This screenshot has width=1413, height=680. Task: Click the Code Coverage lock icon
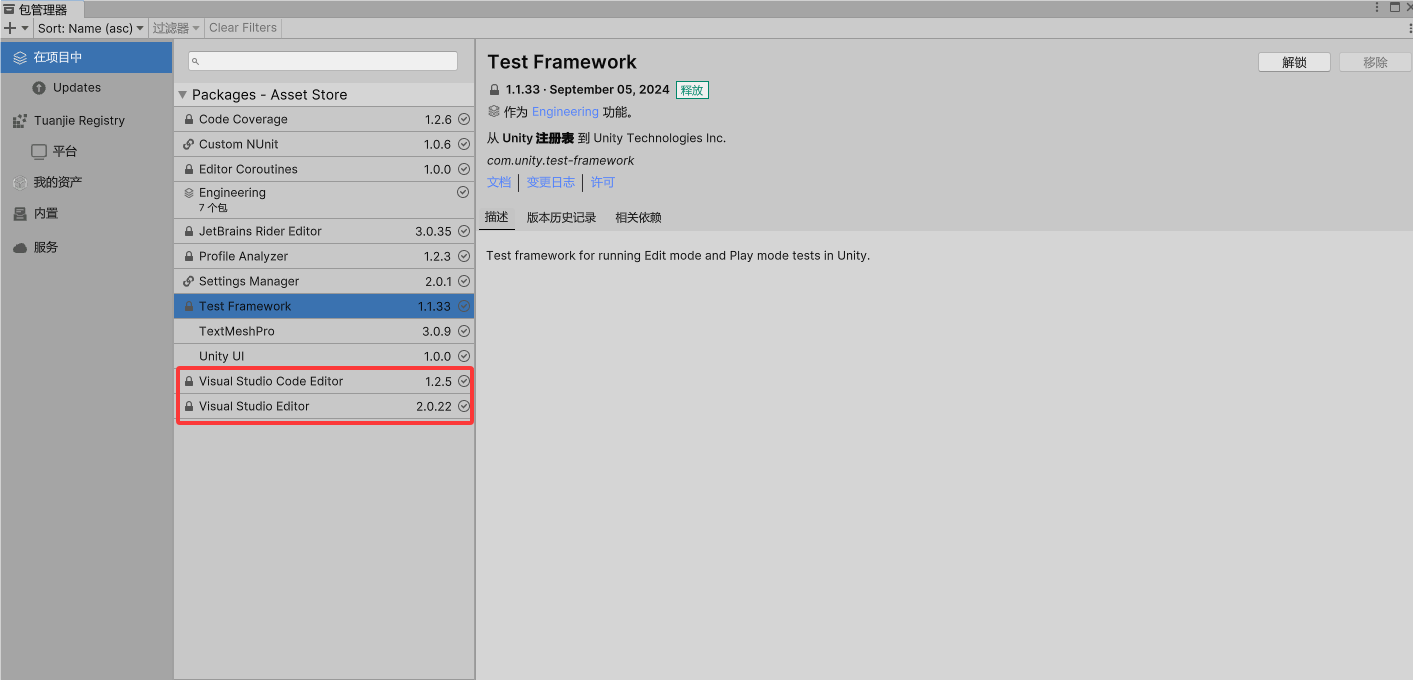click(x=189, y=119)
